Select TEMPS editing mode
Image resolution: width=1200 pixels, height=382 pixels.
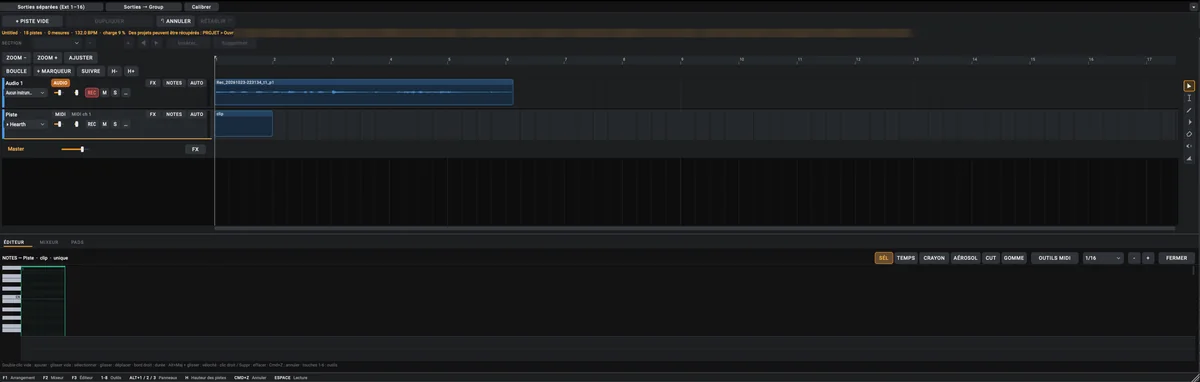tap(906, 258)
